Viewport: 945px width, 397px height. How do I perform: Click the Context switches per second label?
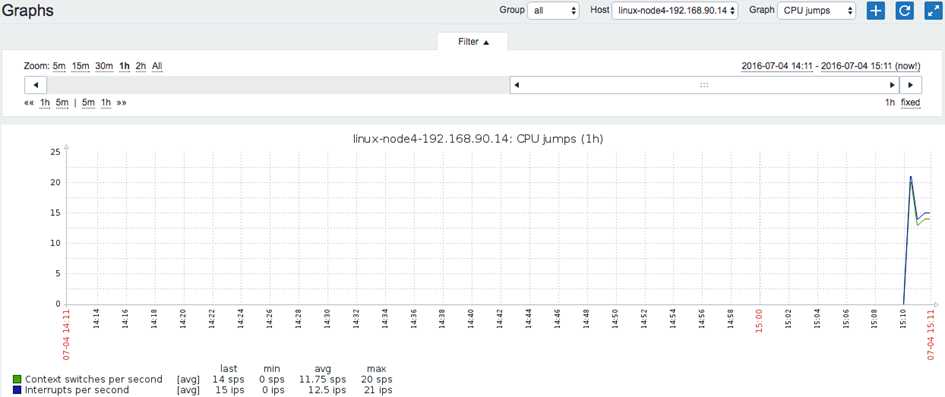pos(93,379)
